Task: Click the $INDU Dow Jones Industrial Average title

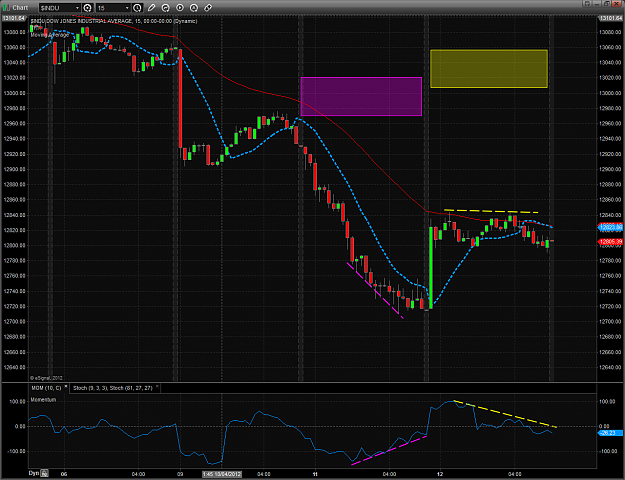Action: point(114,21)
